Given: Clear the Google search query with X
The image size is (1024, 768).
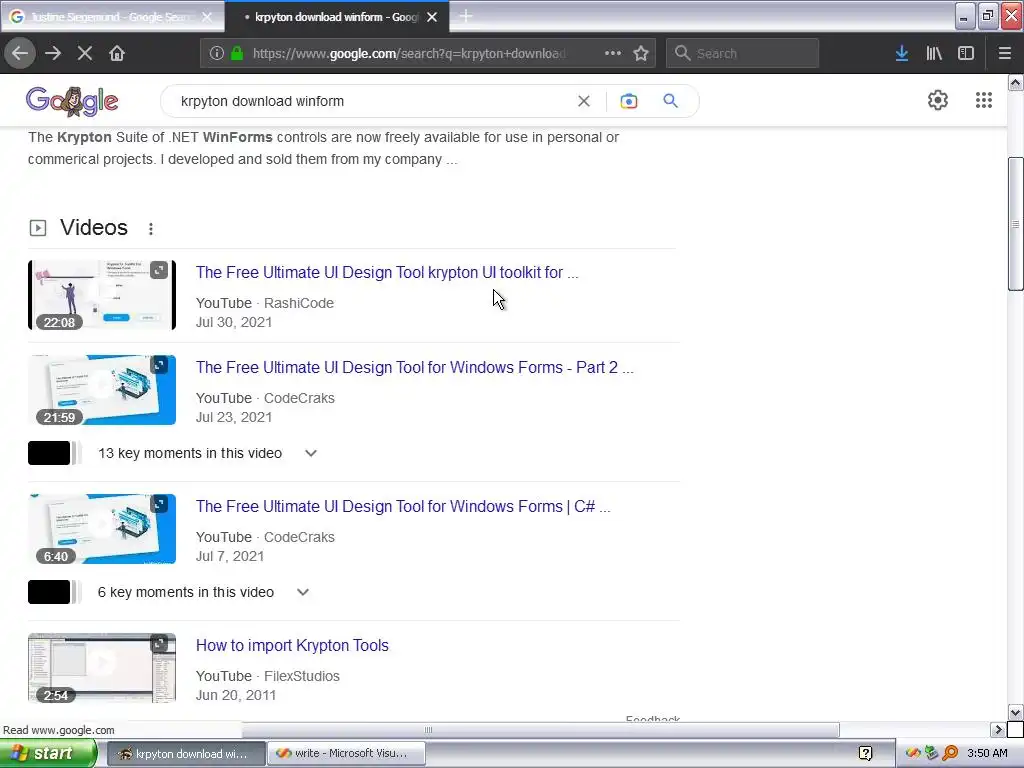Looking at the screenshot, I should point(584,101).
